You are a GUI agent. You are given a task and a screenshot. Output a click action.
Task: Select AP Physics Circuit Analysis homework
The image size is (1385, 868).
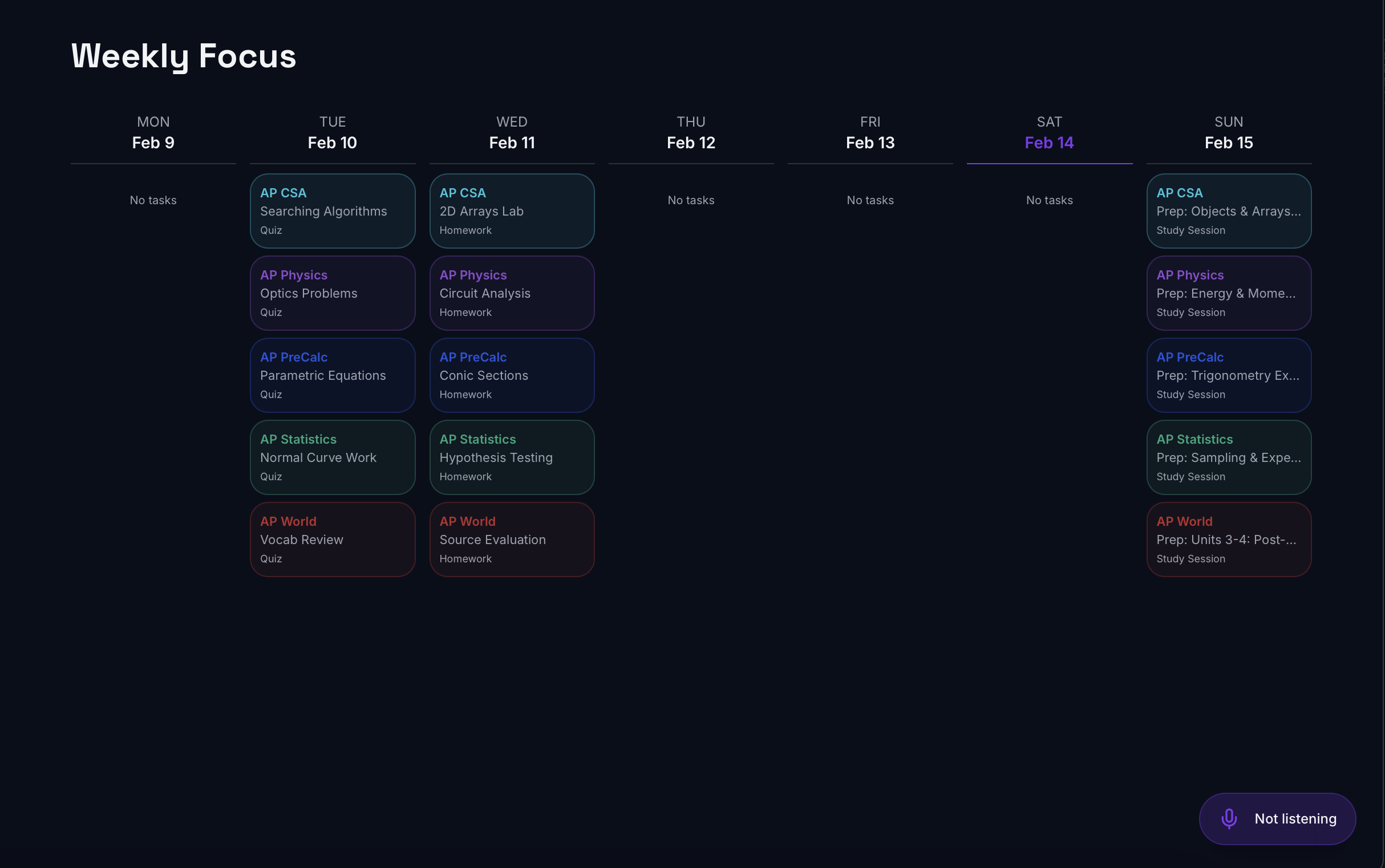[512, 293]
